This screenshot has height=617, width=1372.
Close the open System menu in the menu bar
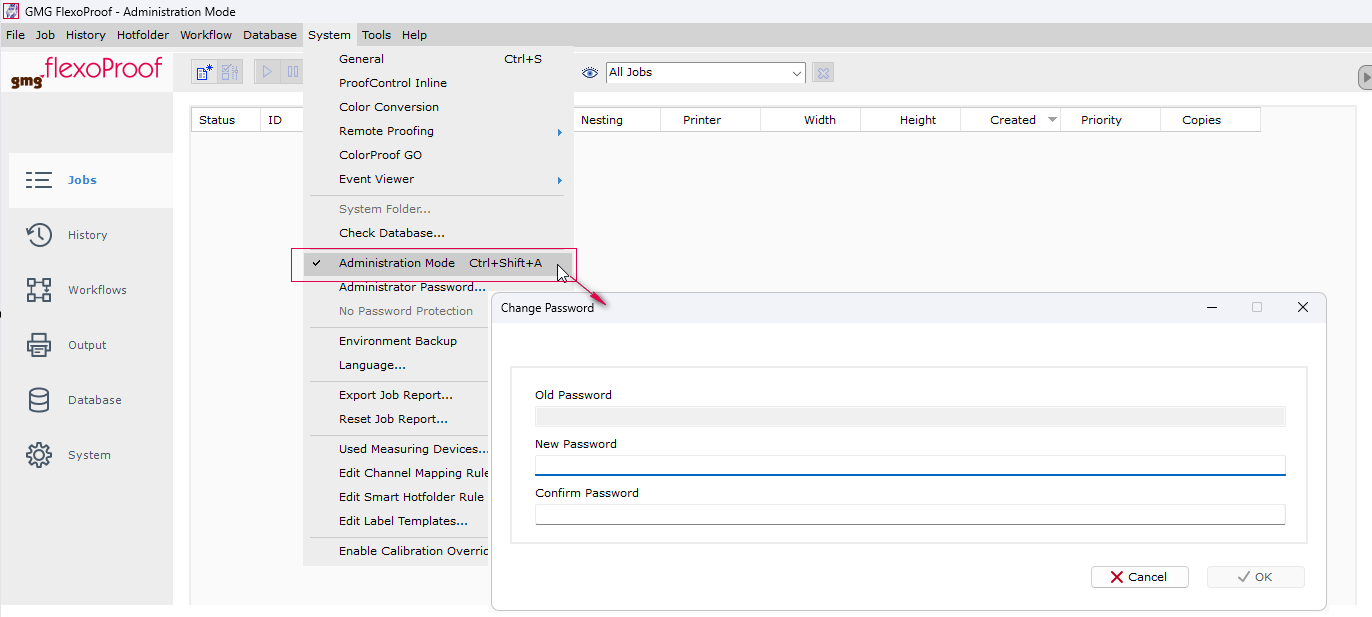[x=329, y=35]
